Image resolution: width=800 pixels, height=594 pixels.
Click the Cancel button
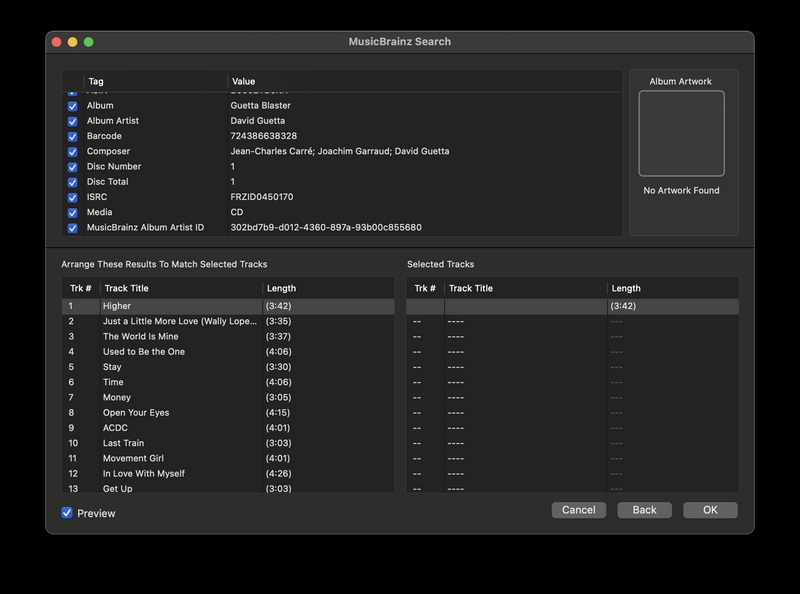pyautogui.click(x=579, y=510)
